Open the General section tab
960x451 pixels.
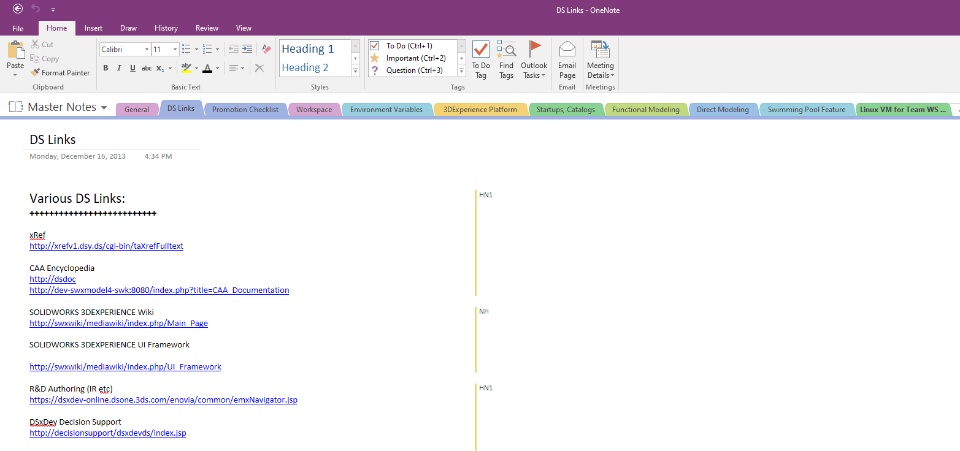pos(137,110)
